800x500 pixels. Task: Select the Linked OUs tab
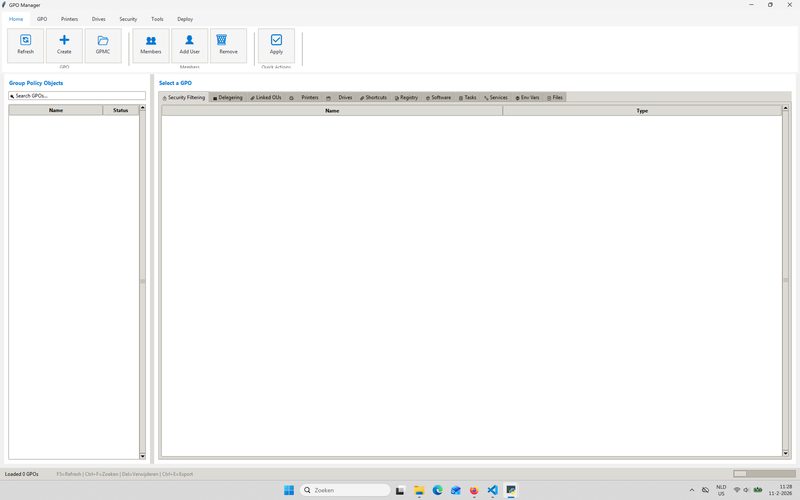tap(266, 97)
